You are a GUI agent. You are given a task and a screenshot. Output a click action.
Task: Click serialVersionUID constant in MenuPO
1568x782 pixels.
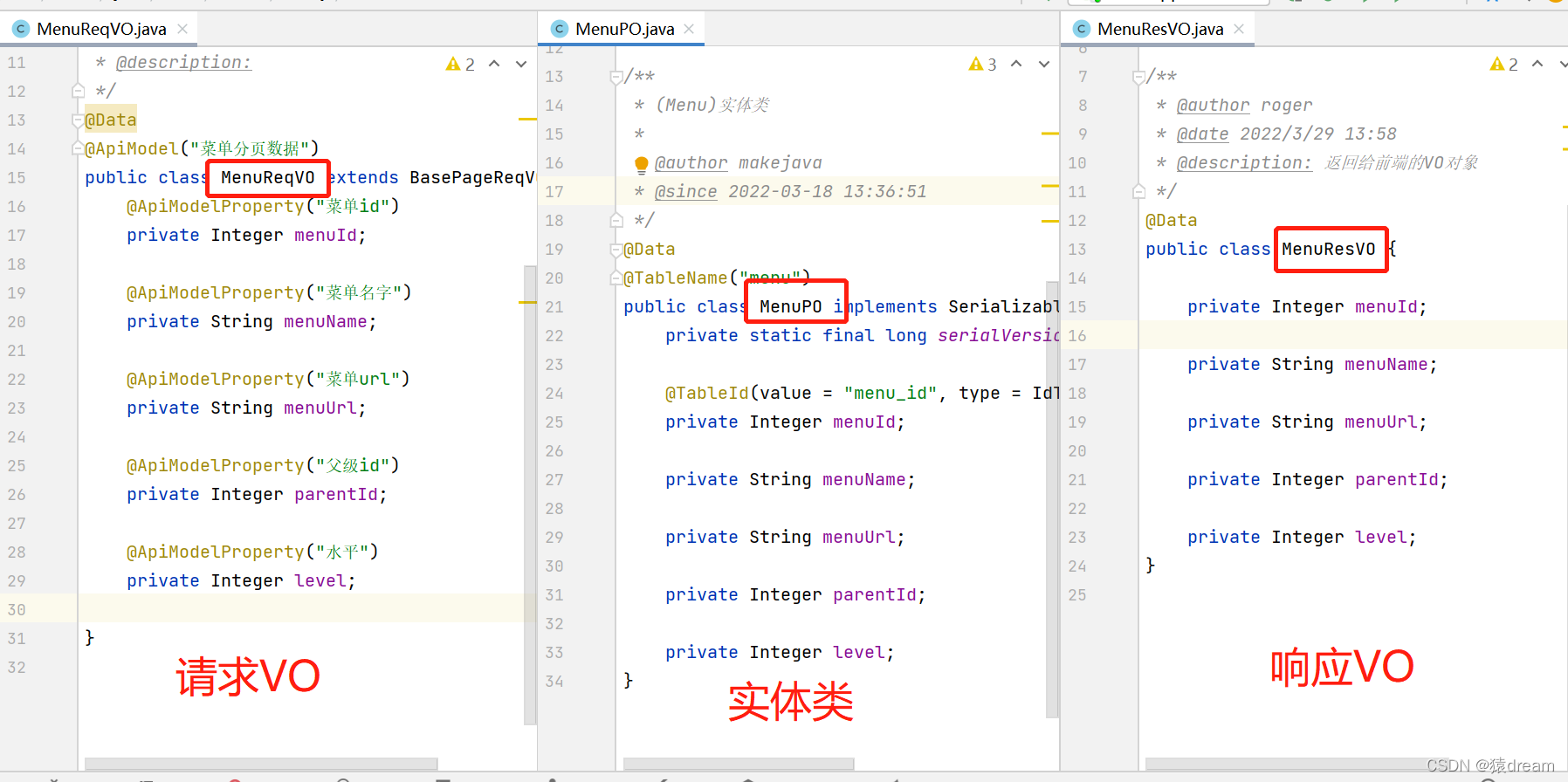coord(999,336)
